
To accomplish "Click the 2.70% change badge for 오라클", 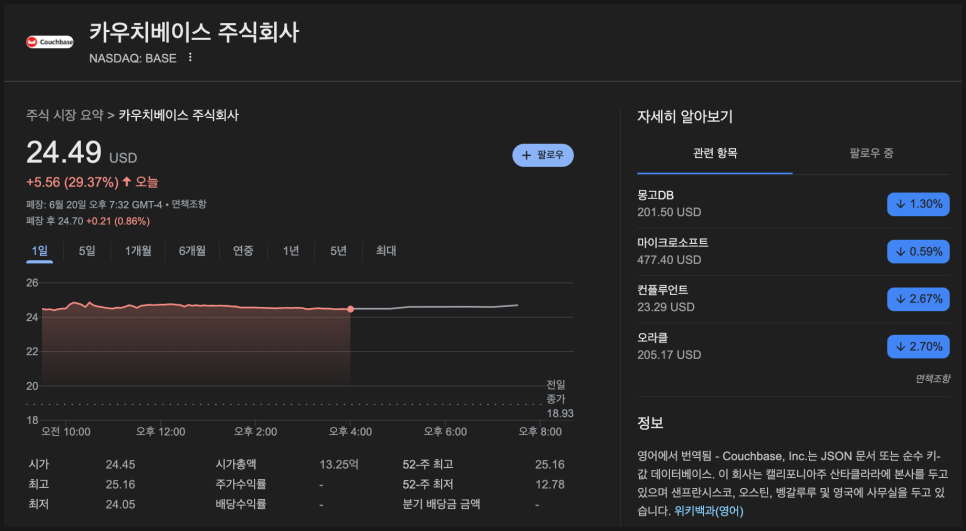I will [918, 346].
